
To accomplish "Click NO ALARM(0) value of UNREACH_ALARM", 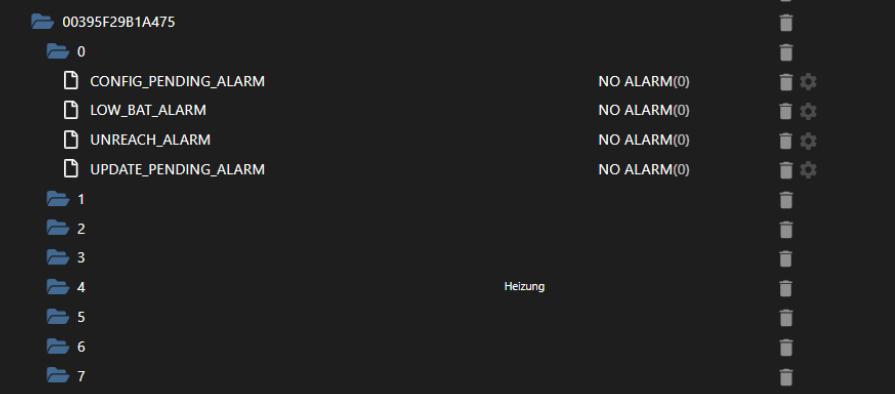I will coord(643,140).
